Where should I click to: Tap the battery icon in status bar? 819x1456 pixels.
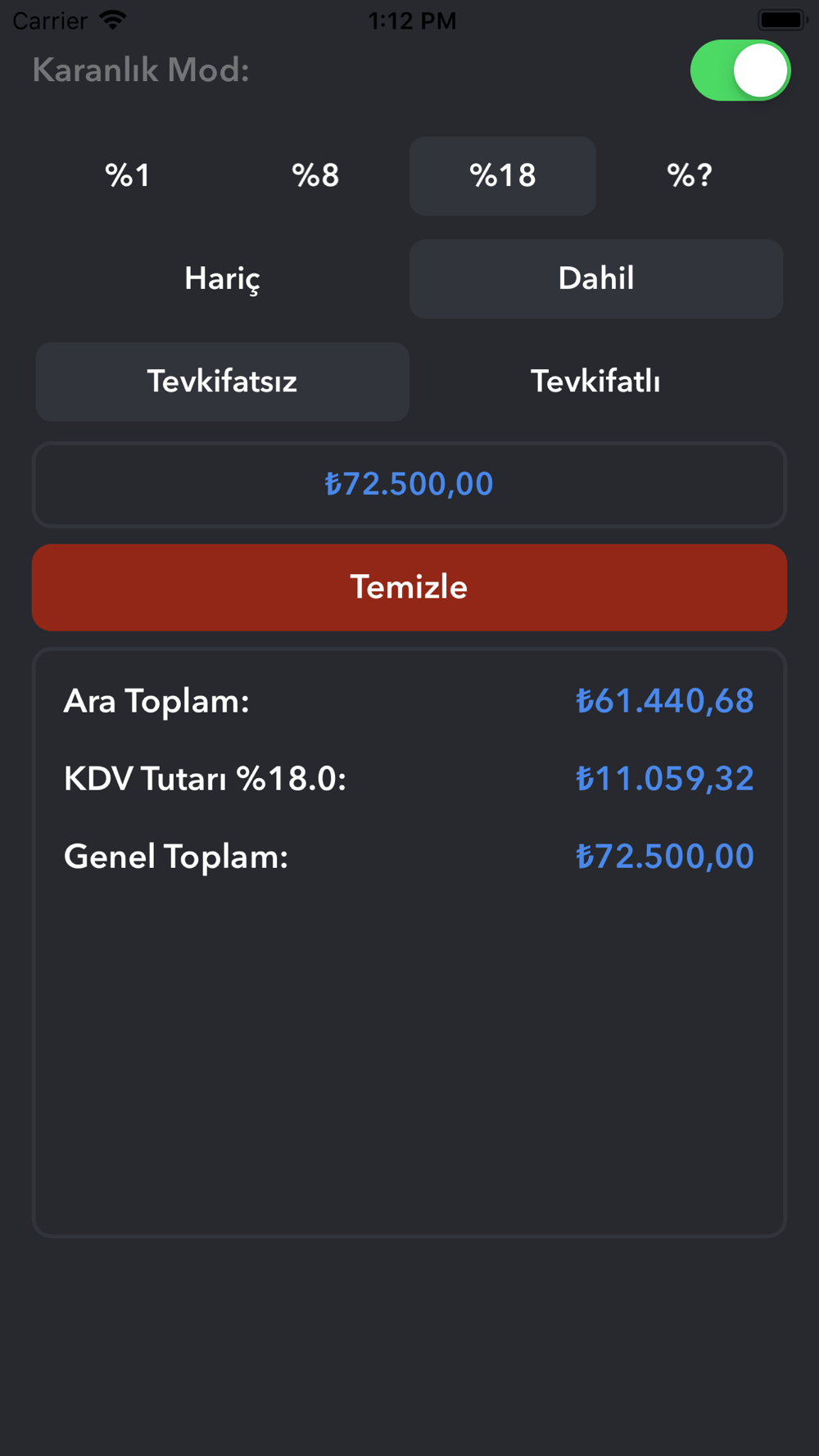tap(782, 20)
